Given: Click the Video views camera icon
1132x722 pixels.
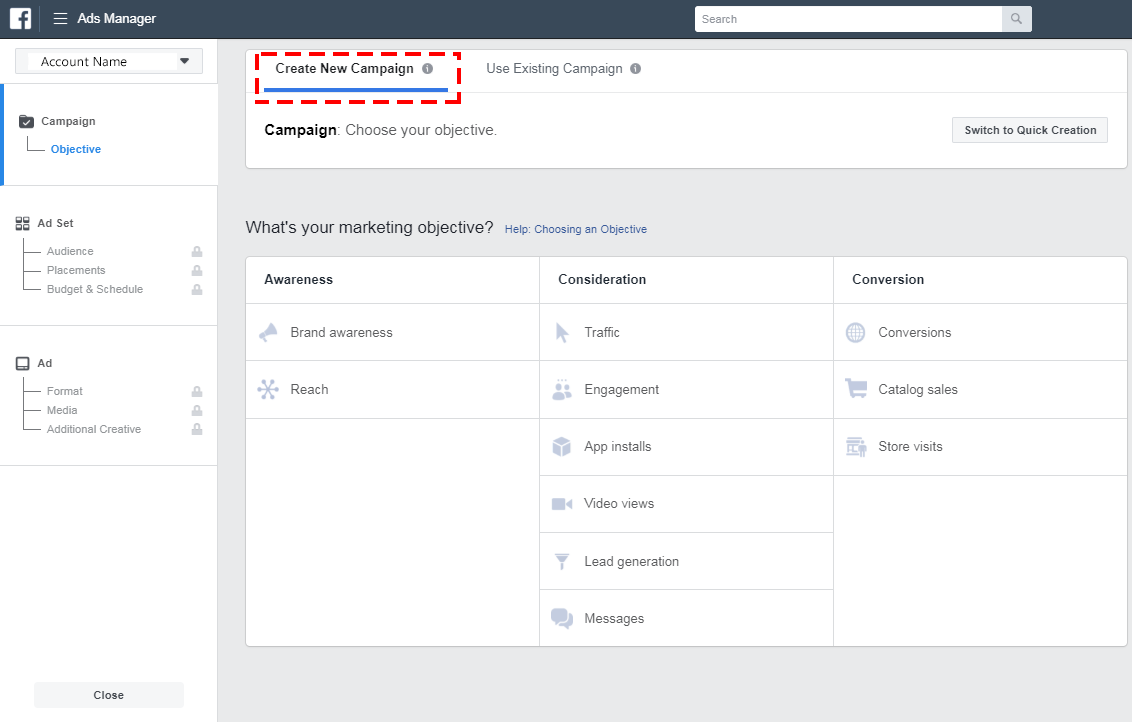Looking at the screenshot, I should pyautogui.click(x=562, y=504).
